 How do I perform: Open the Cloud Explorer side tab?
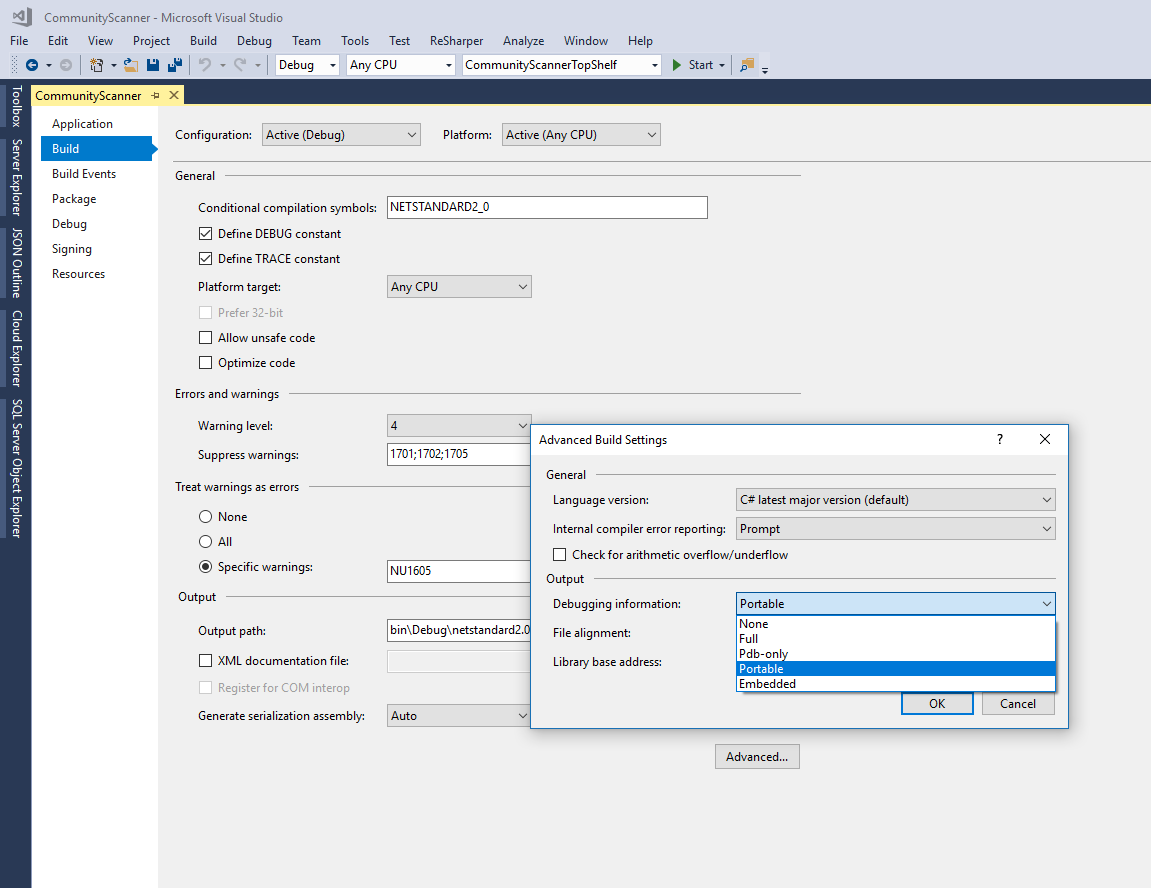16,349
